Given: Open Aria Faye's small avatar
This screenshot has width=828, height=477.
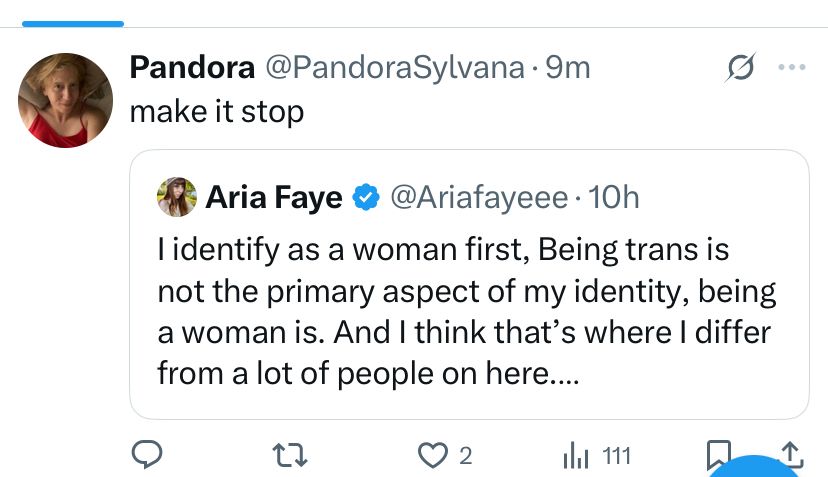Looking at the screenshot, I should pyautogui.click(x=177, y=197).
